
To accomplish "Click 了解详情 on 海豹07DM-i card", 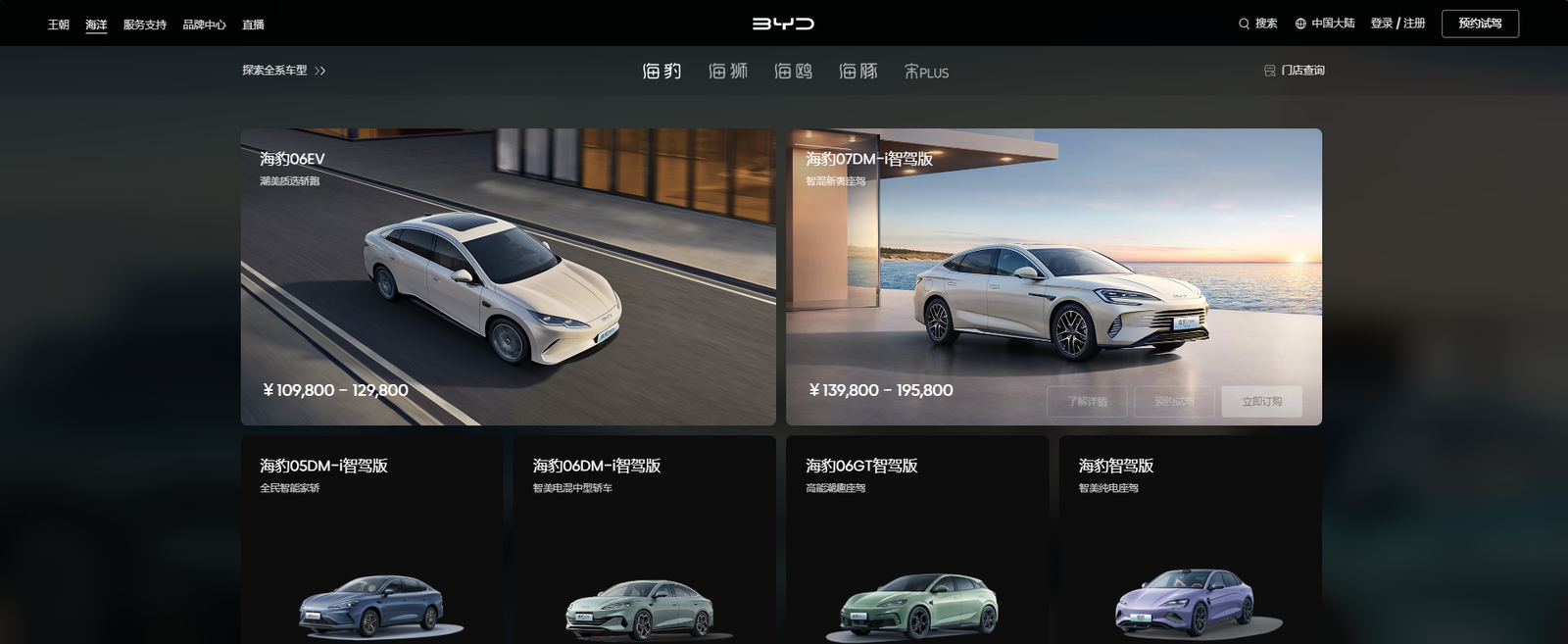I will tap(1087, 401).
